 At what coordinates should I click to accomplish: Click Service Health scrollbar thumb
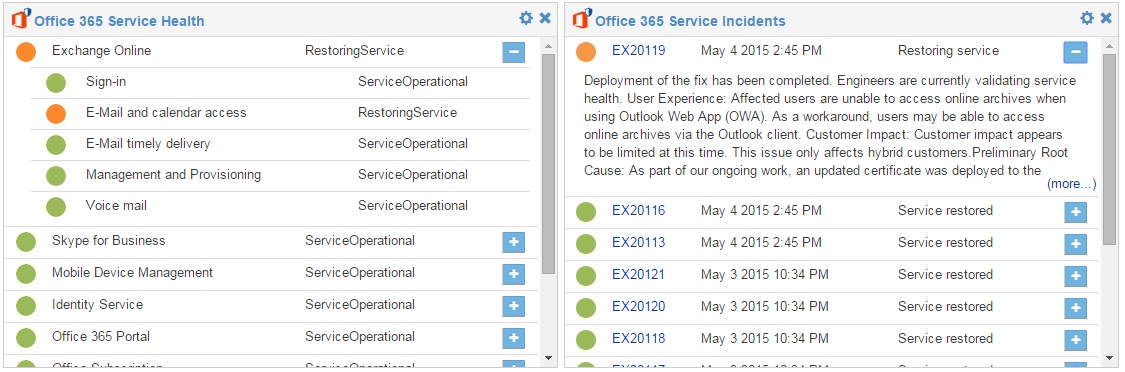(549, 164)
